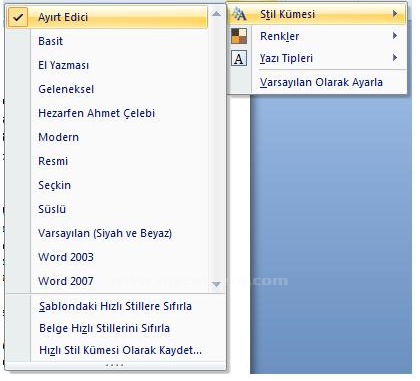Click Şablondaki Hızlı Stillere Sıfırla
The width and height of the screenshot is (420, 381).
115,306
